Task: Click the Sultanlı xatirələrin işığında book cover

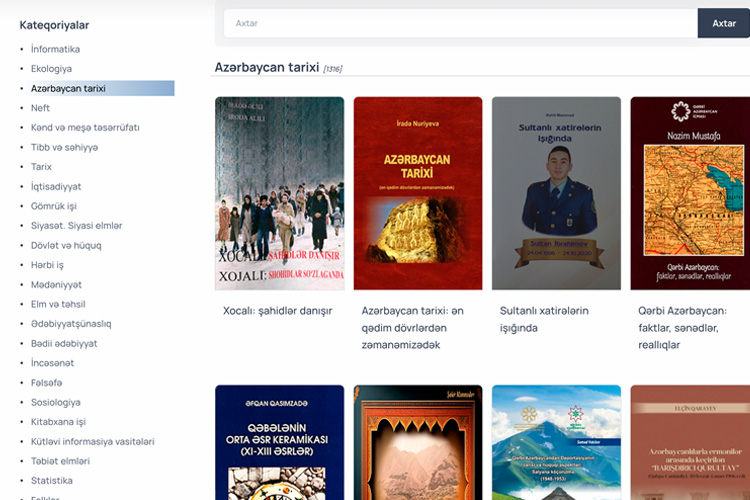Action: (x=556, y=193)
